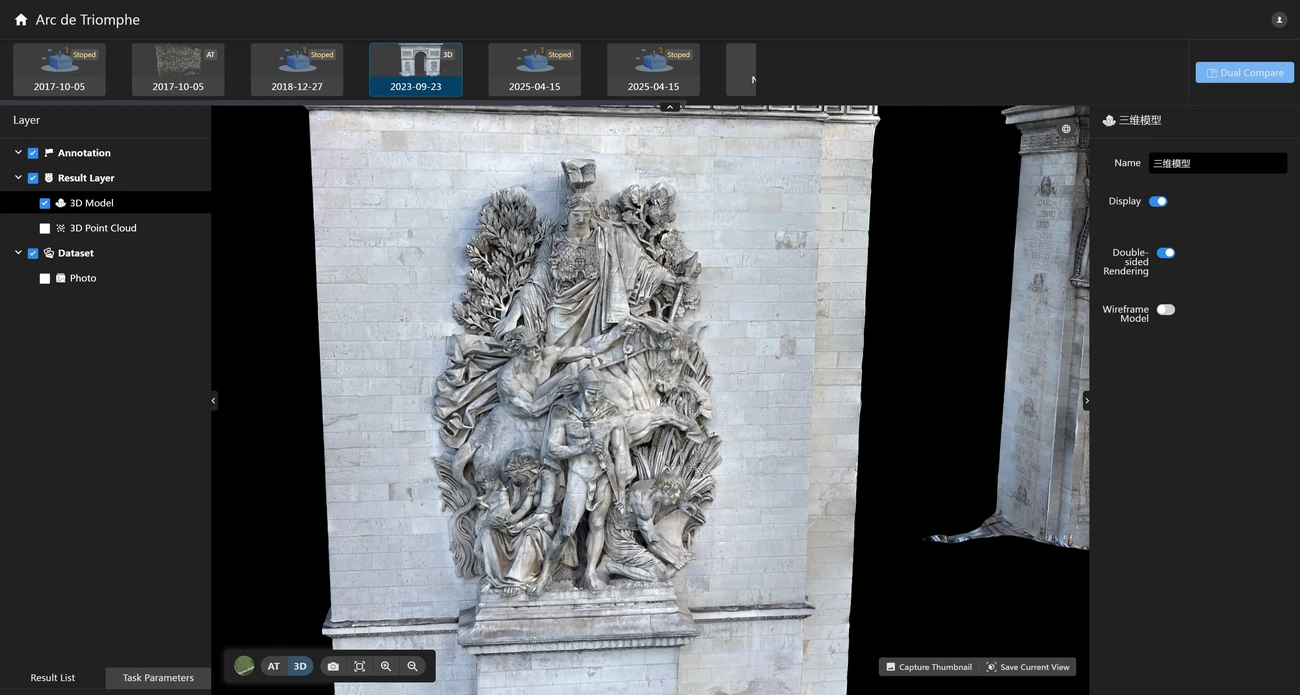
Task: Select the 2018-12-27 timeline thumbnail
Action: [297, 70]
